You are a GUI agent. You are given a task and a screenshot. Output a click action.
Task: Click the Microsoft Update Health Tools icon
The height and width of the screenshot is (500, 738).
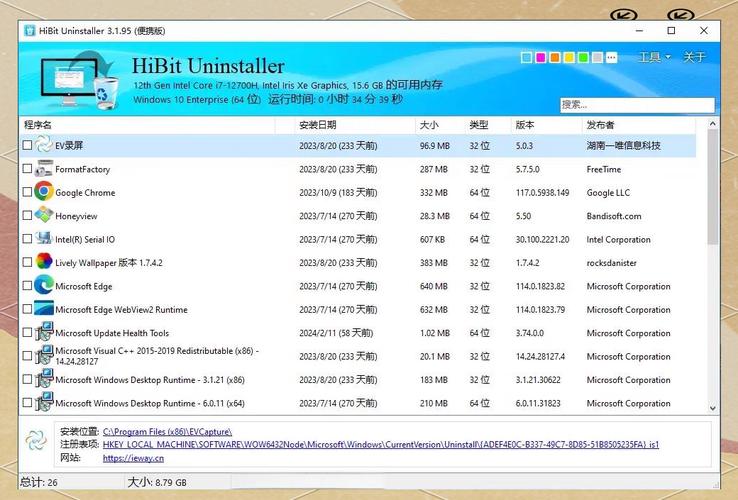(44, 332)
